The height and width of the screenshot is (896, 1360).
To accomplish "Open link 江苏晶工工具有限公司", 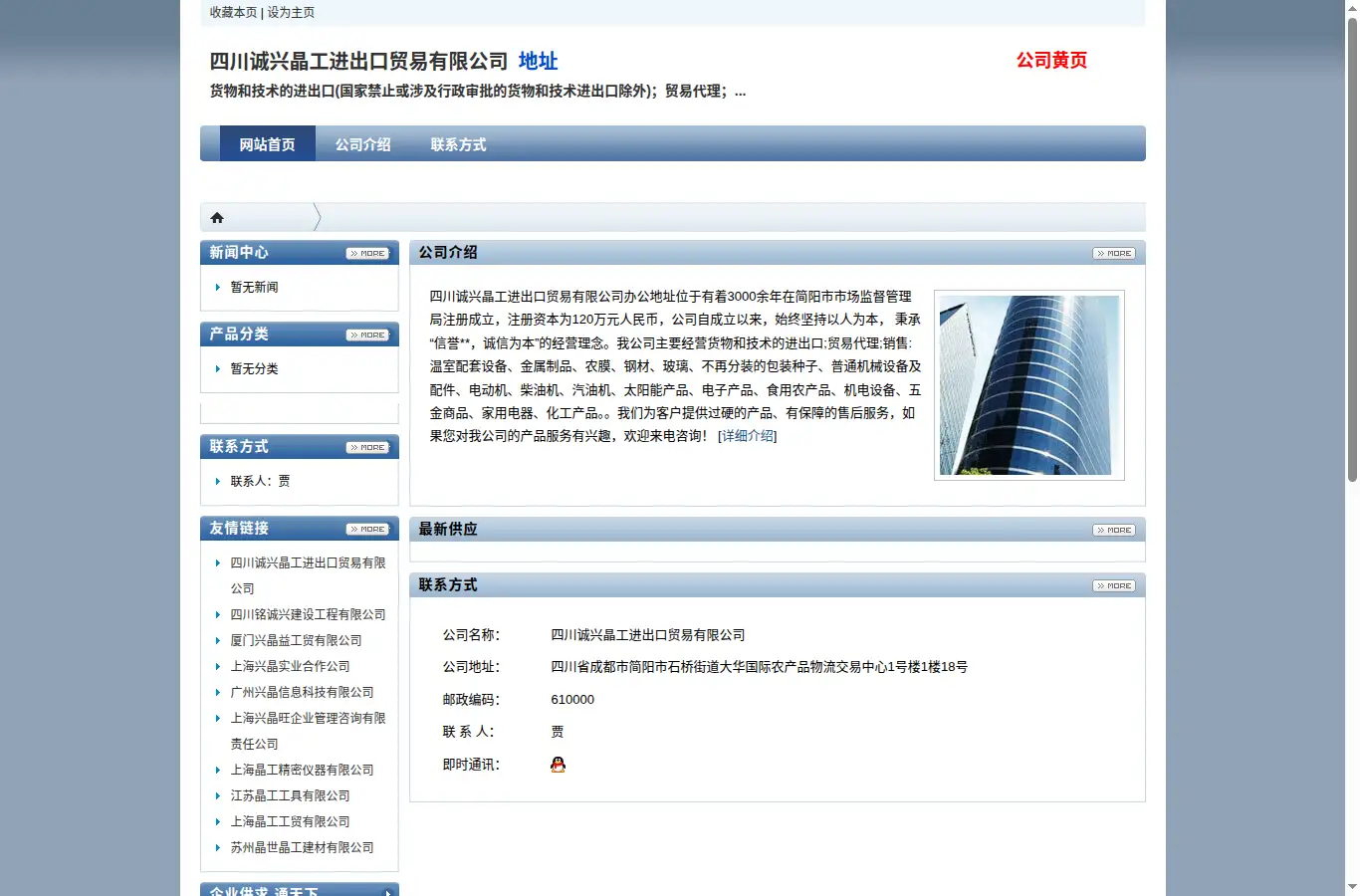I will click(x=290, y=795).
